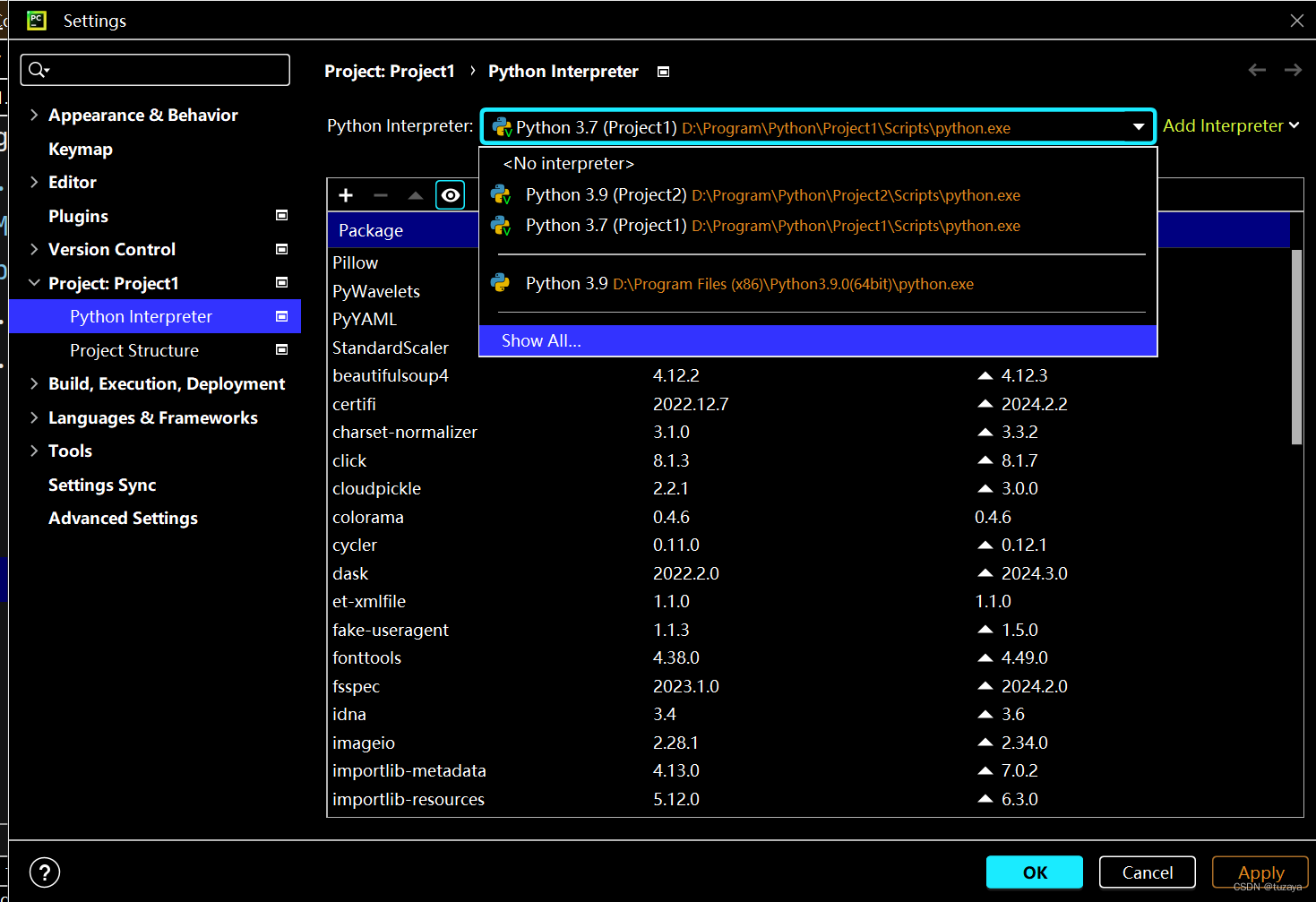1316x902 pixels.
Task: Click the uninstall package minus icon
Action: (381, 195)
